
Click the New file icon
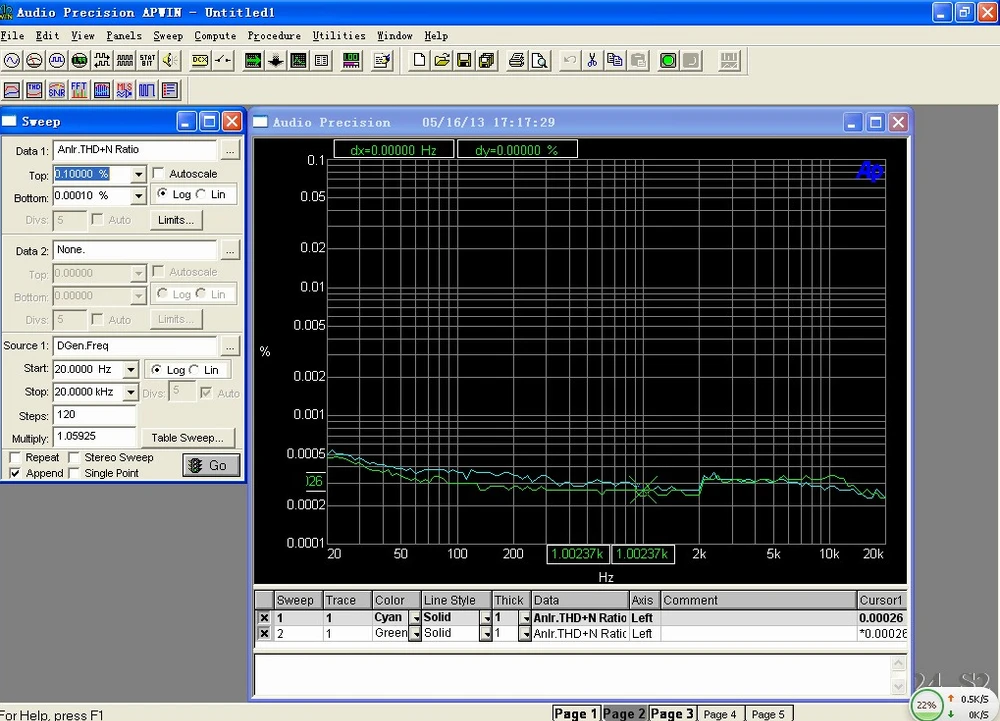(x=419, y=61)
